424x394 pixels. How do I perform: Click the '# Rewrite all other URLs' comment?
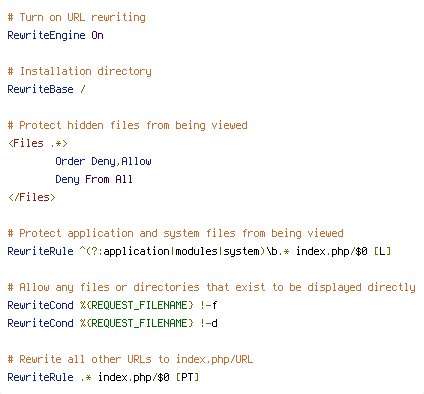(130, 359)
